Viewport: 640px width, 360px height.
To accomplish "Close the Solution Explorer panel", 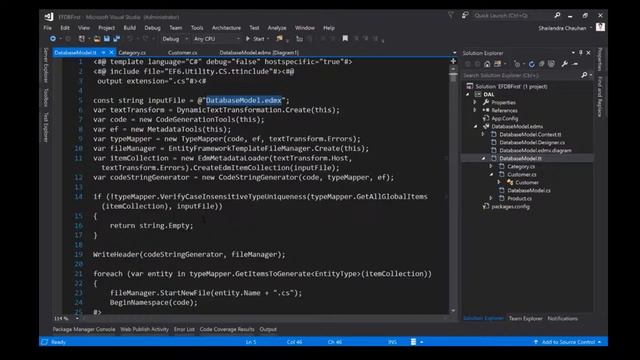I will tap(588, 53).
